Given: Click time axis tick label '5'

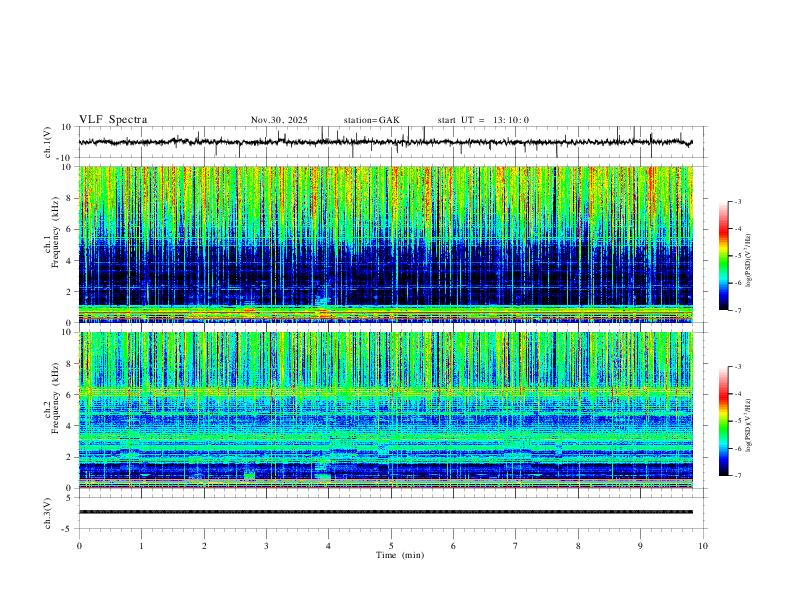Looking at the screenshot, I should 391,546.
